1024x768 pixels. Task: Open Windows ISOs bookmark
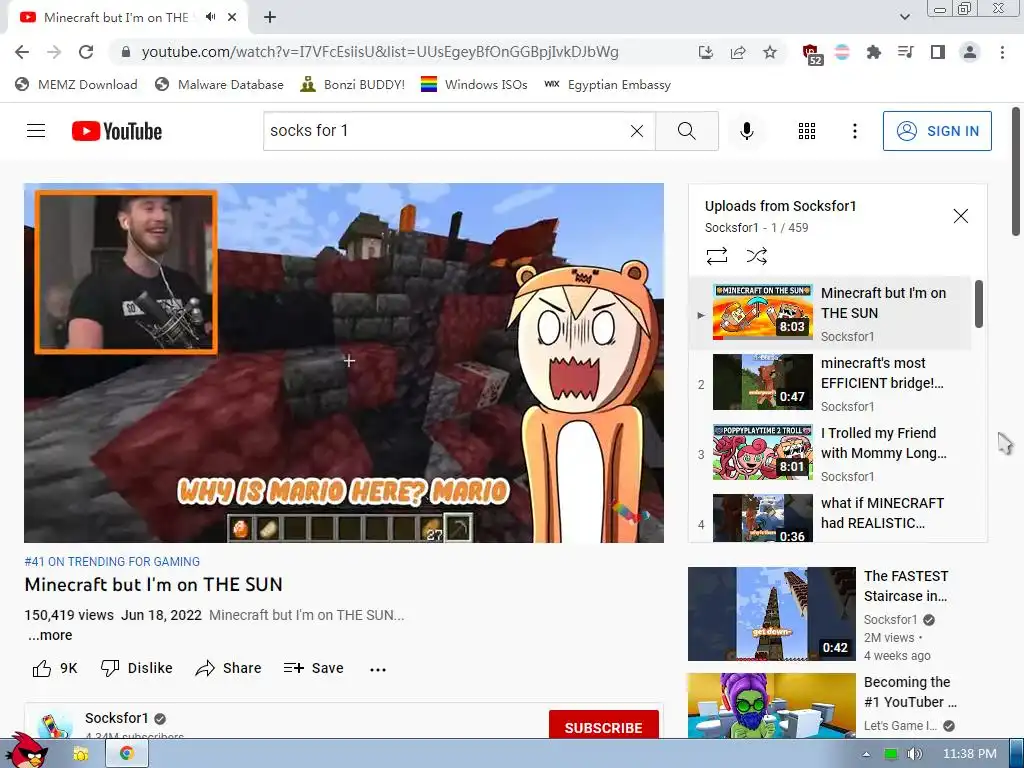coord(474,84)
